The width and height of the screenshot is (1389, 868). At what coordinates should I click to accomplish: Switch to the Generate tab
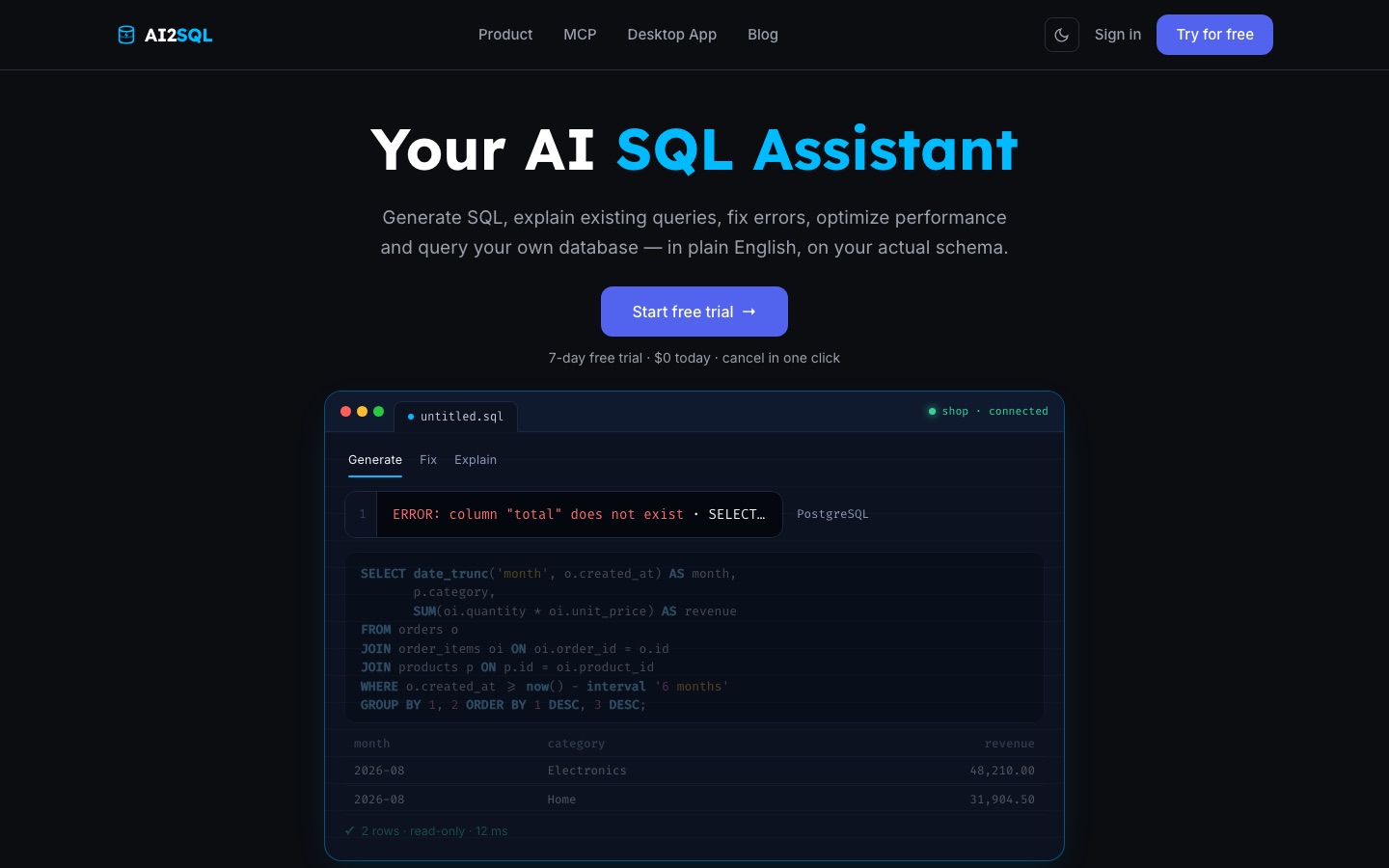point(375,460)
